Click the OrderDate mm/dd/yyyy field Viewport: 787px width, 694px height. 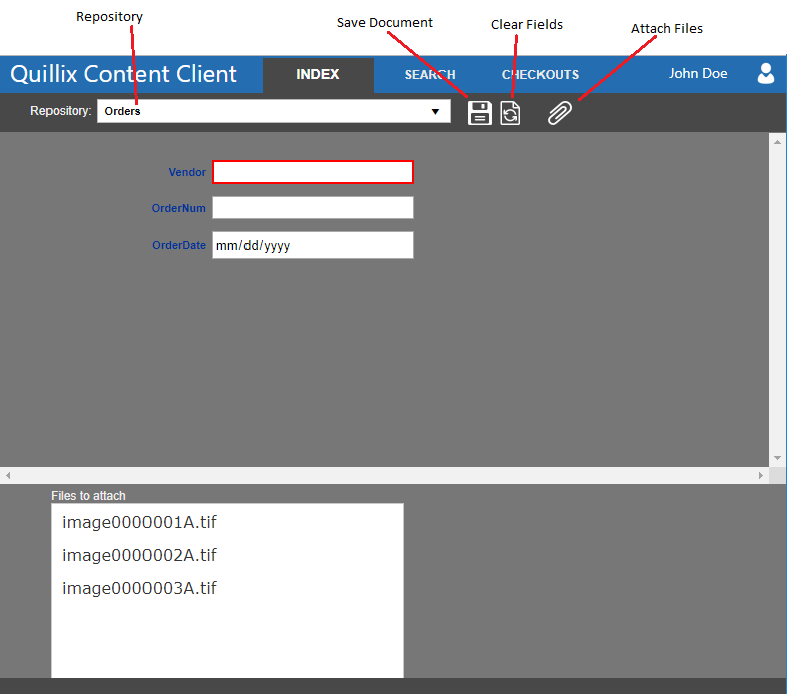[312, 245]
